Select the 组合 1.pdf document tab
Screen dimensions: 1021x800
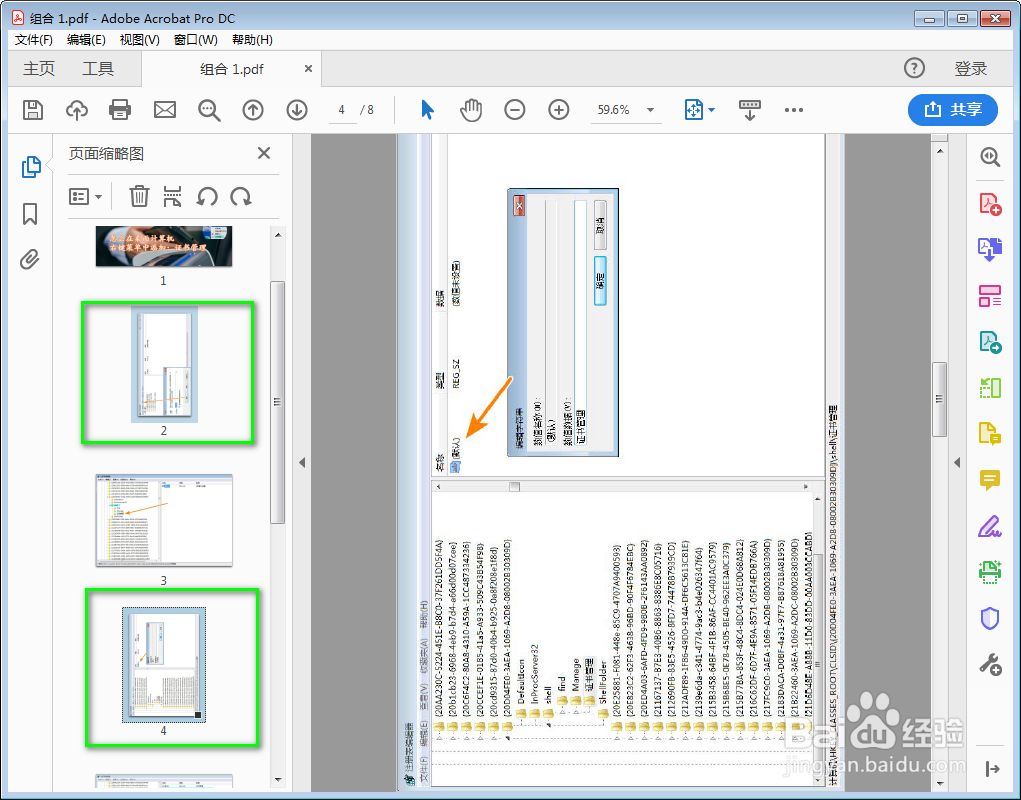(x=231, y=69)
